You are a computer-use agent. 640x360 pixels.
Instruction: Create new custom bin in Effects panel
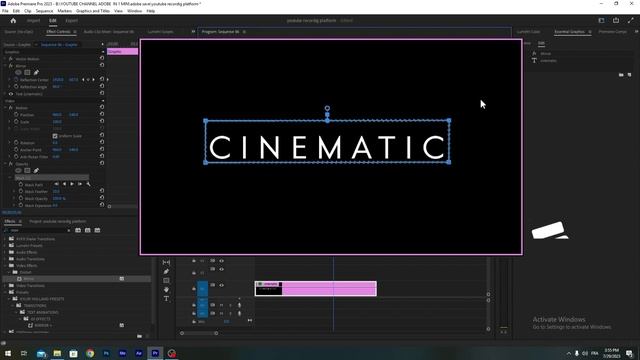coord(140,336)
